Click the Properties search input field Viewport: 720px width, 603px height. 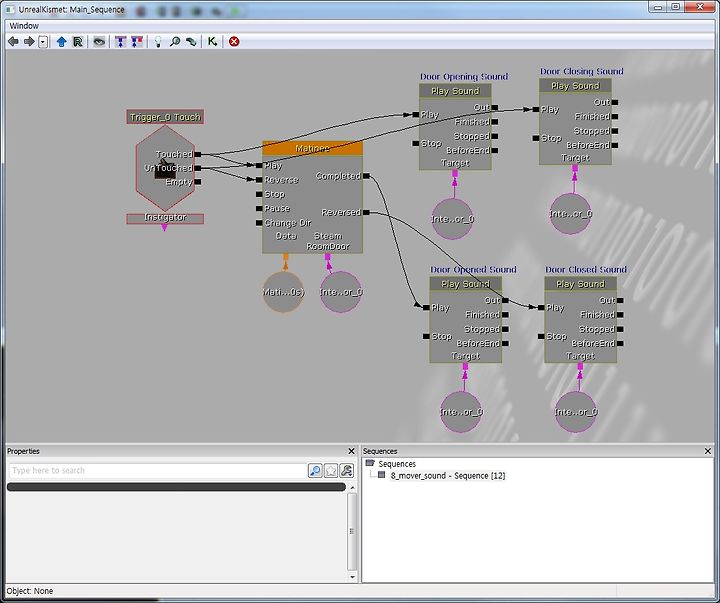coord(157,470)
